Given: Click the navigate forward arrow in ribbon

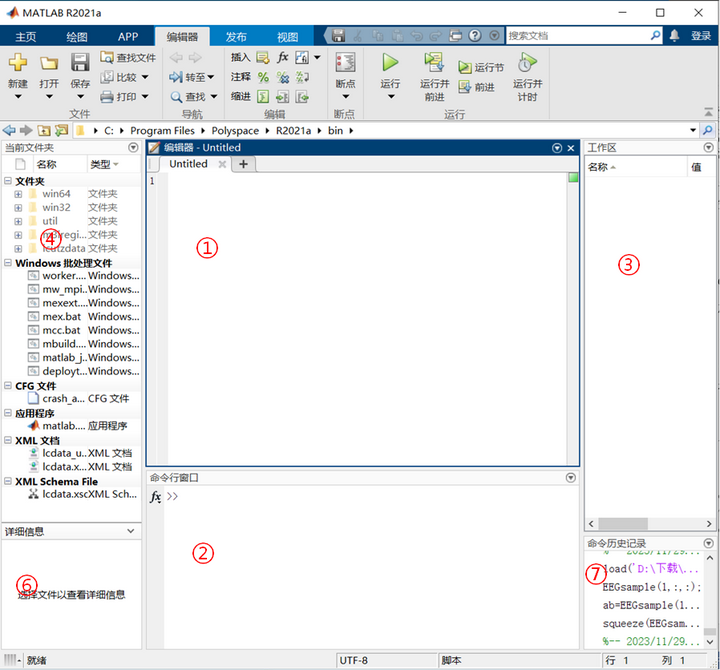Looking at the screenshot, I should [x=195, y=57].
